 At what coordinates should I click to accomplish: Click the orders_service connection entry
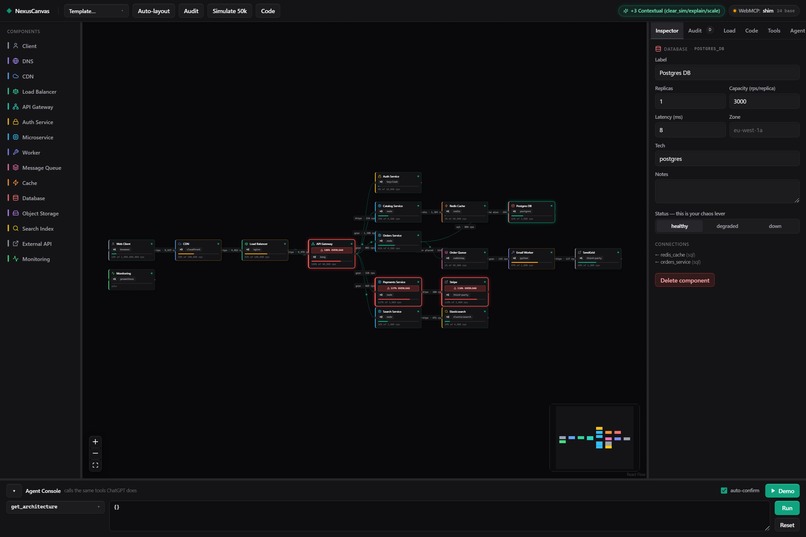pos(677,262)
